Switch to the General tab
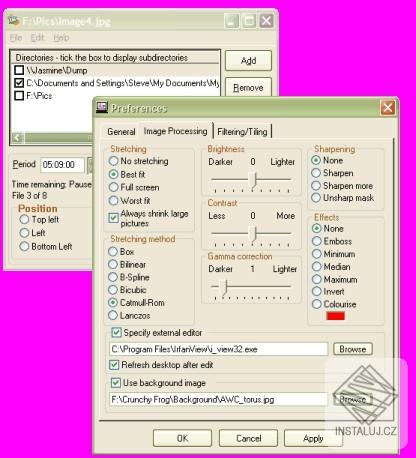Image resolution: width=416 pixels, height=458 pixels. click(121, 132)
